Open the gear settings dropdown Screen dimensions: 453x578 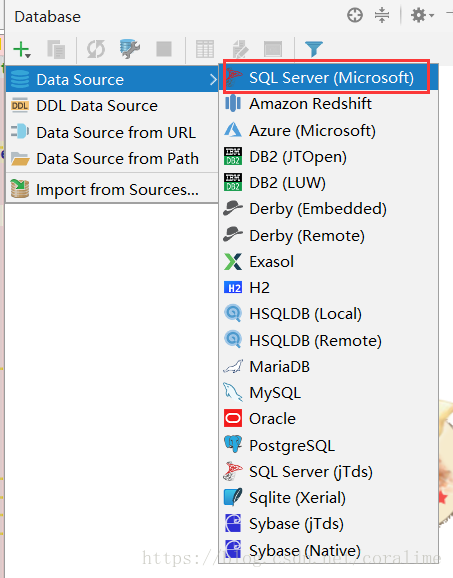tap(422, 15)
